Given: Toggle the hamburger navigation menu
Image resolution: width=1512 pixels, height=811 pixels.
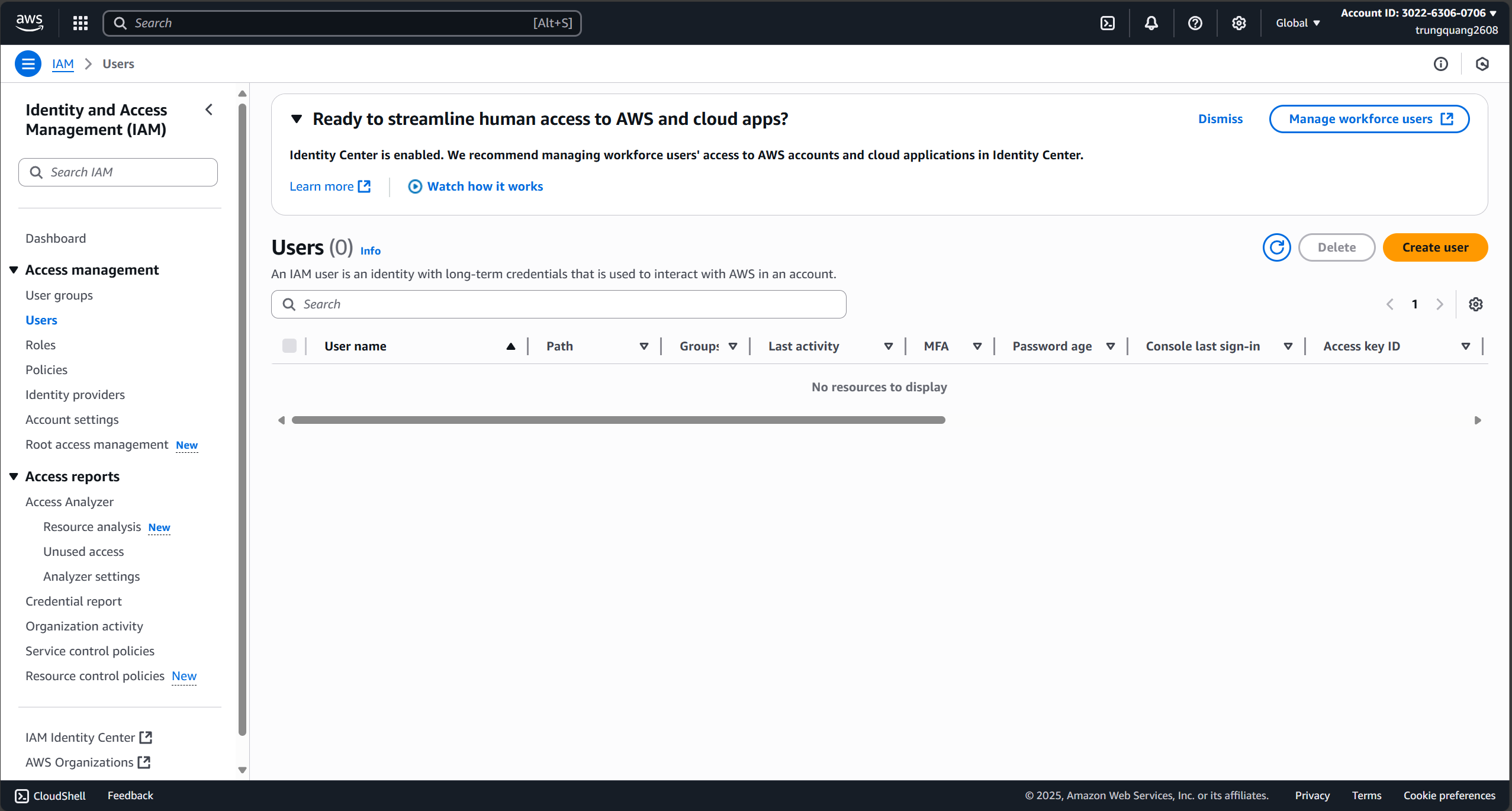Looking at the screenshot, I should click(x=28, y=64).
